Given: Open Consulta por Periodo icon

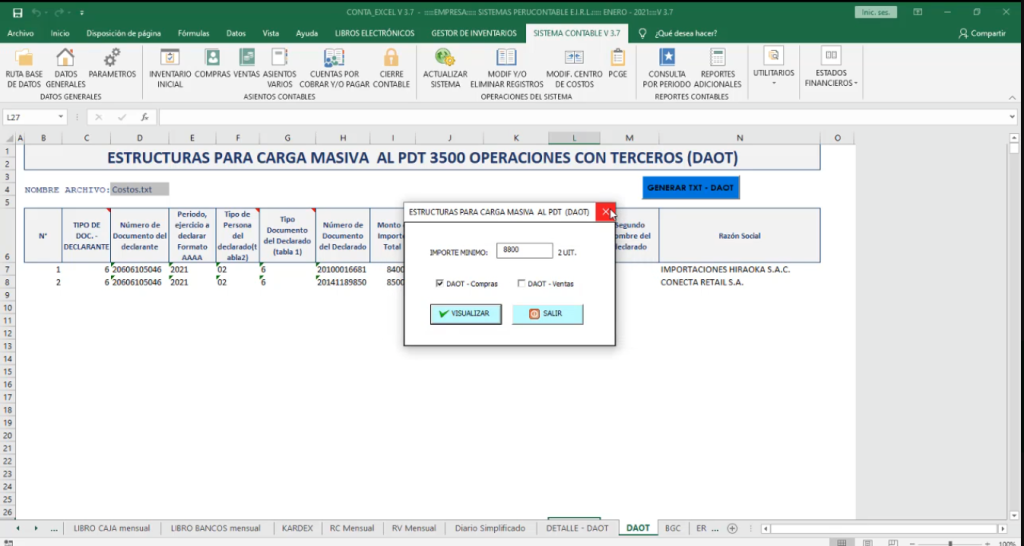Looking at the screenshot, I should 667,57.
